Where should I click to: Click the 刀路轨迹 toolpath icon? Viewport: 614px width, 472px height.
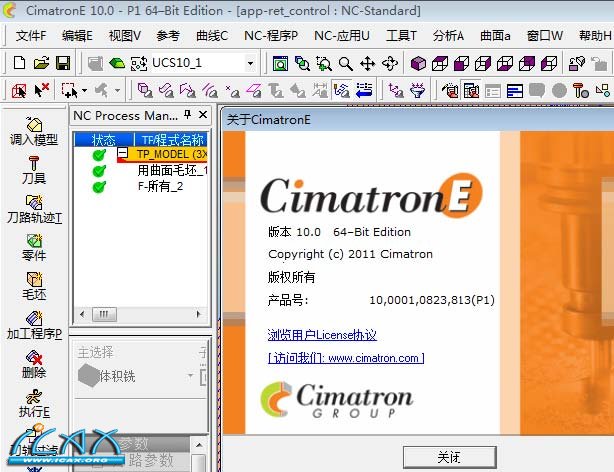tap(33, 202)
